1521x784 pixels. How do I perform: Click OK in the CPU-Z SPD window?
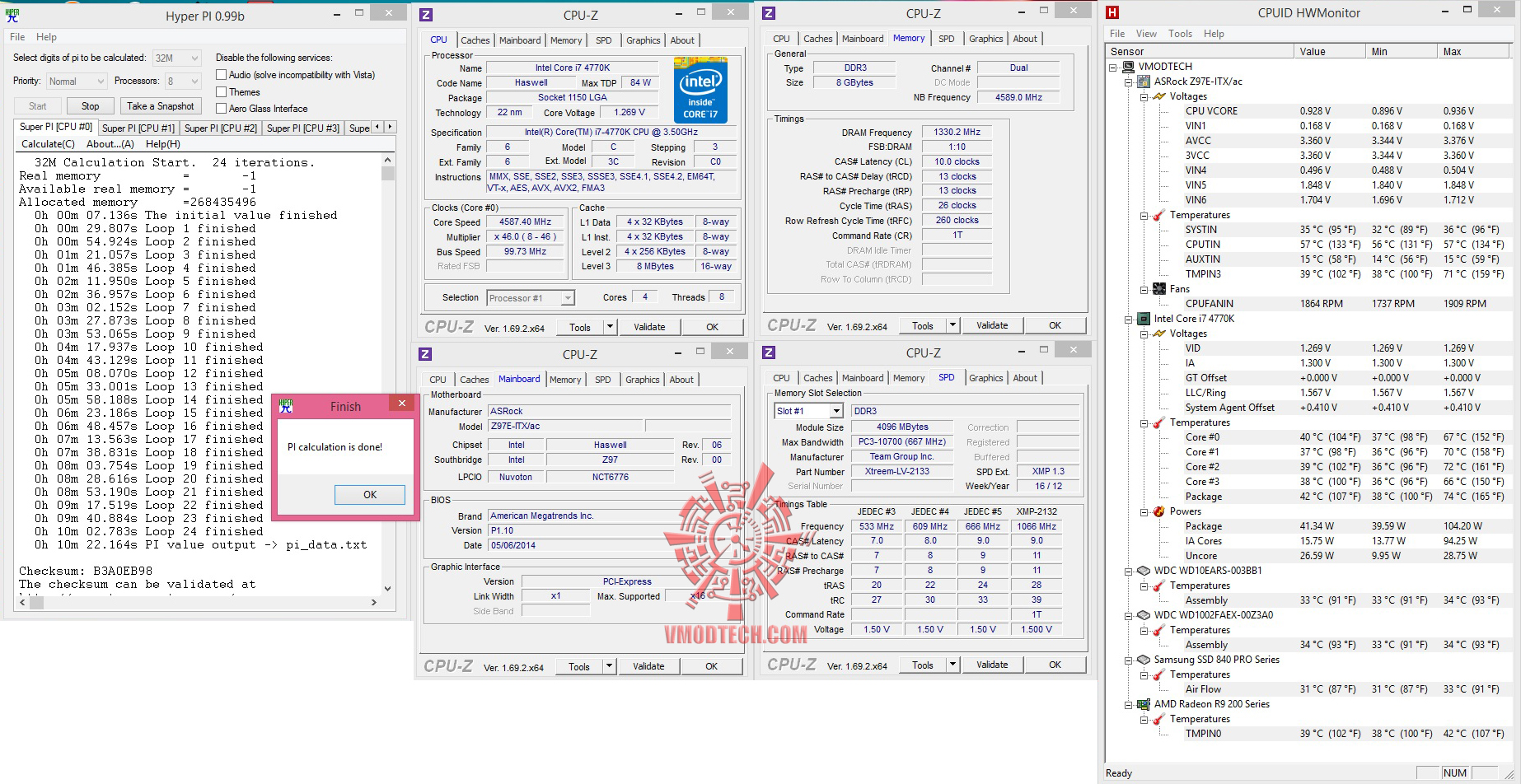(x=1055, y=665)
